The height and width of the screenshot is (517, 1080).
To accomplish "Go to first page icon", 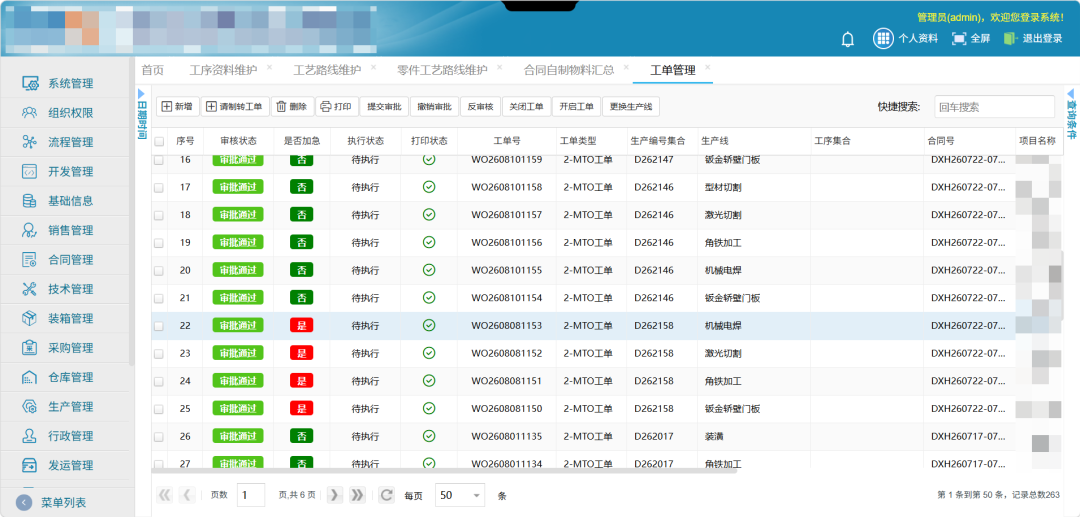I will (x=165, y=494).
